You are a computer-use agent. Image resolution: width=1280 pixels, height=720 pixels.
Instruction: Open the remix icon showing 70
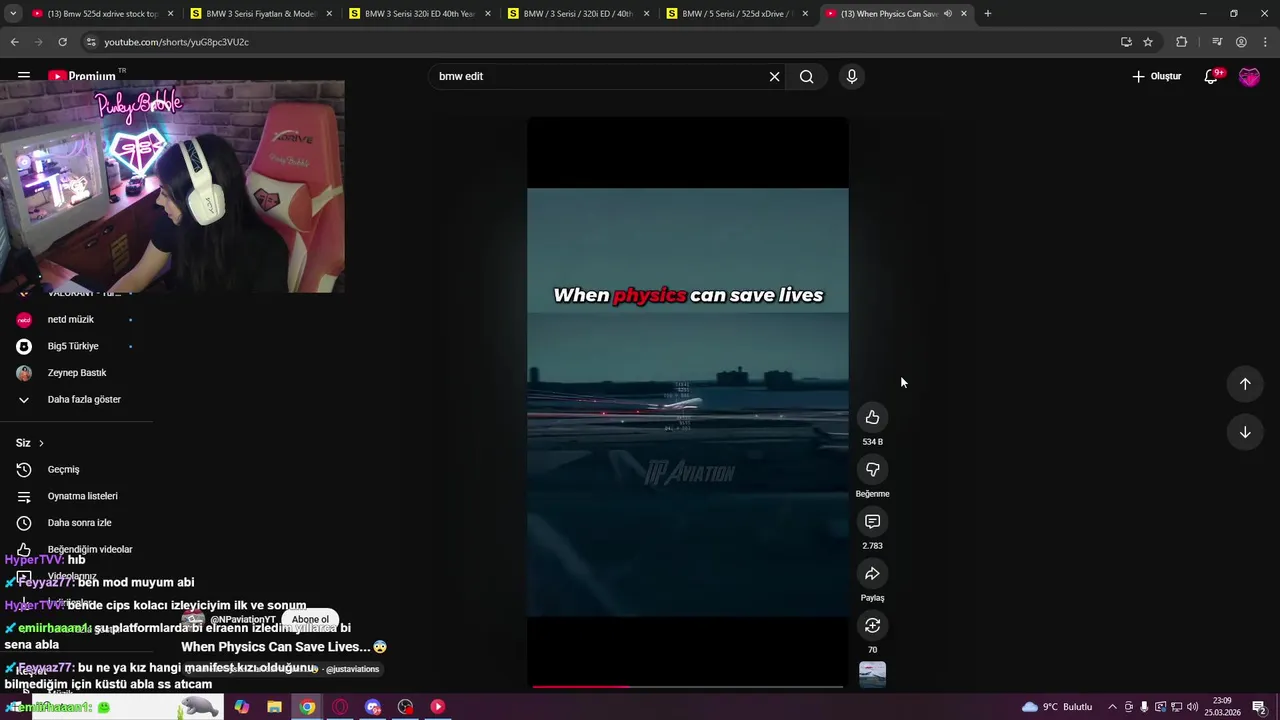click(872, 625)
